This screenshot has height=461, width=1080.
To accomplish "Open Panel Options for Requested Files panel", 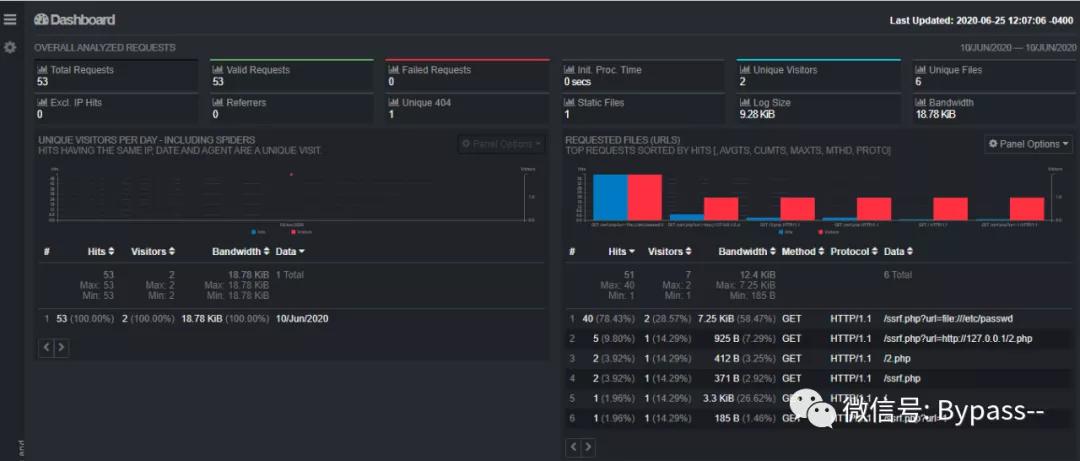I will [1028, 144].
